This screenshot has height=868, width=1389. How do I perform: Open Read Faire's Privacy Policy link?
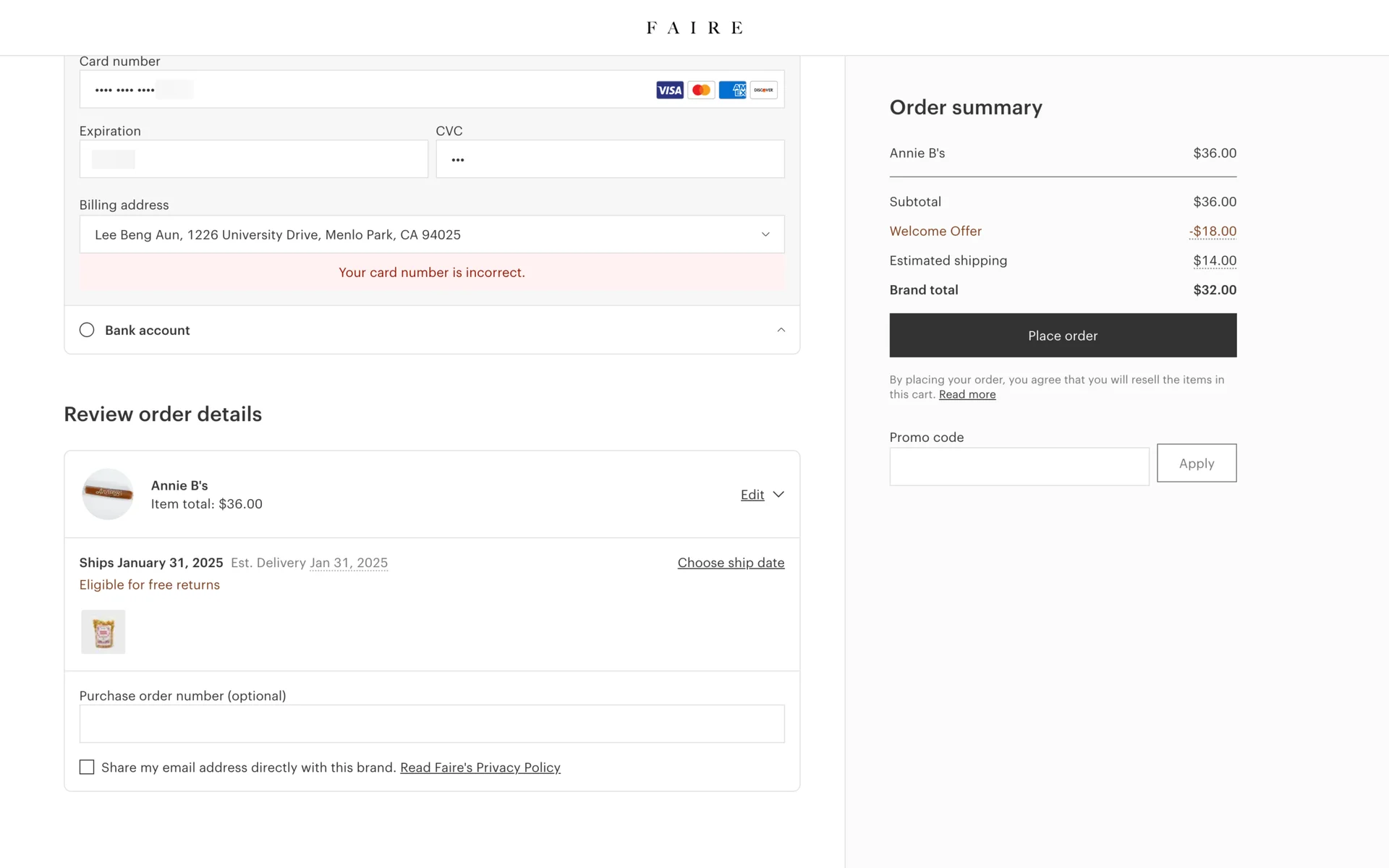pos(480,767)
